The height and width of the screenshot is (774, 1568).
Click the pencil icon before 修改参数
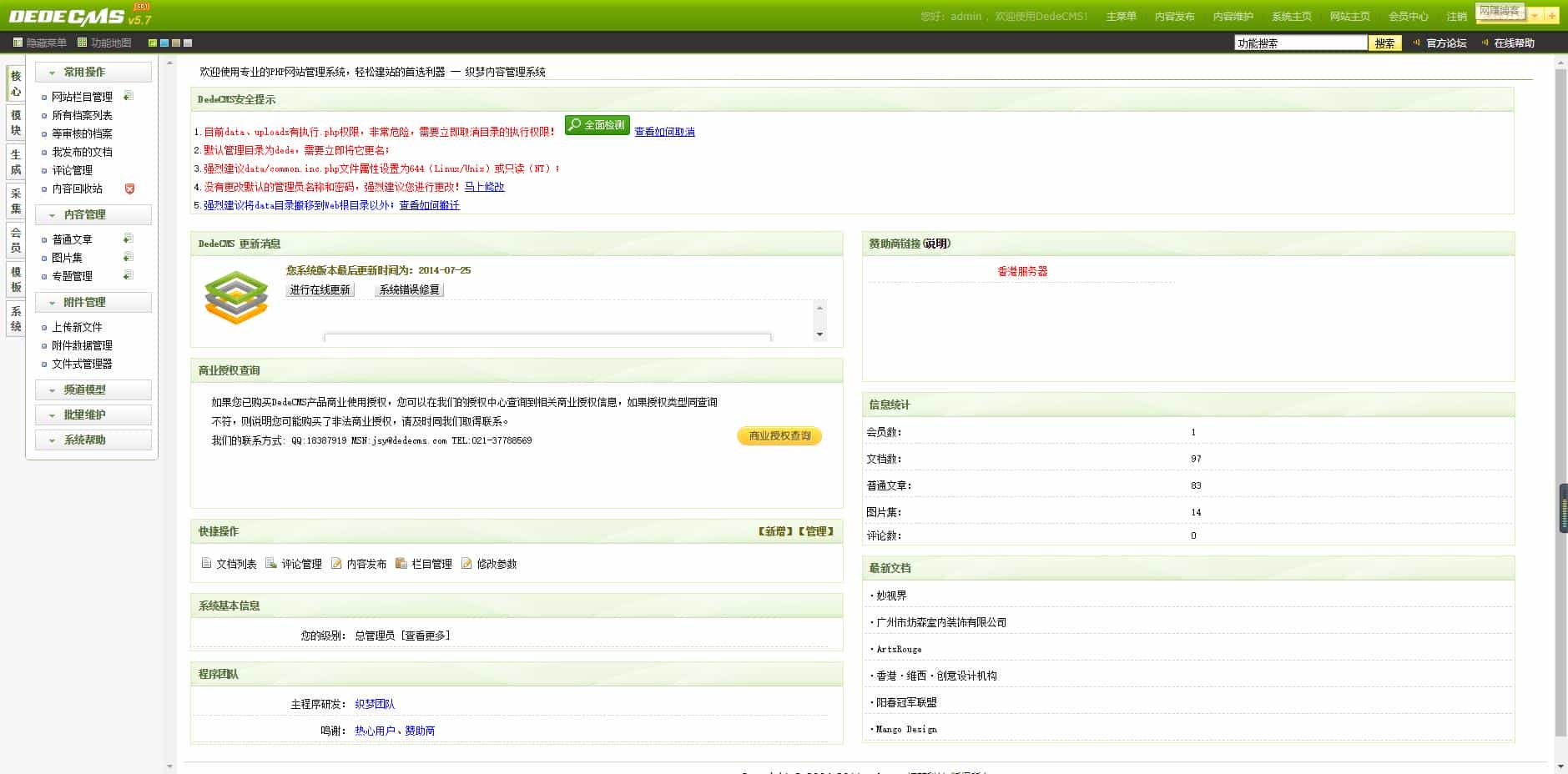(466, 563)
